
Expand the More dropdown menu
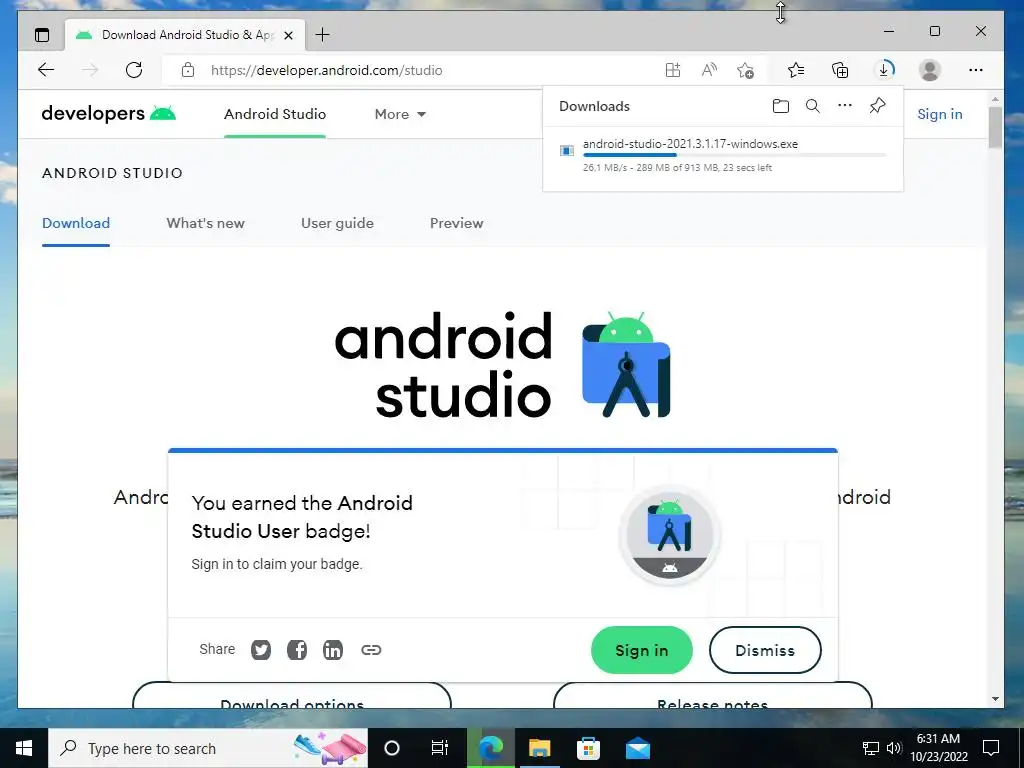click(400, 114)
